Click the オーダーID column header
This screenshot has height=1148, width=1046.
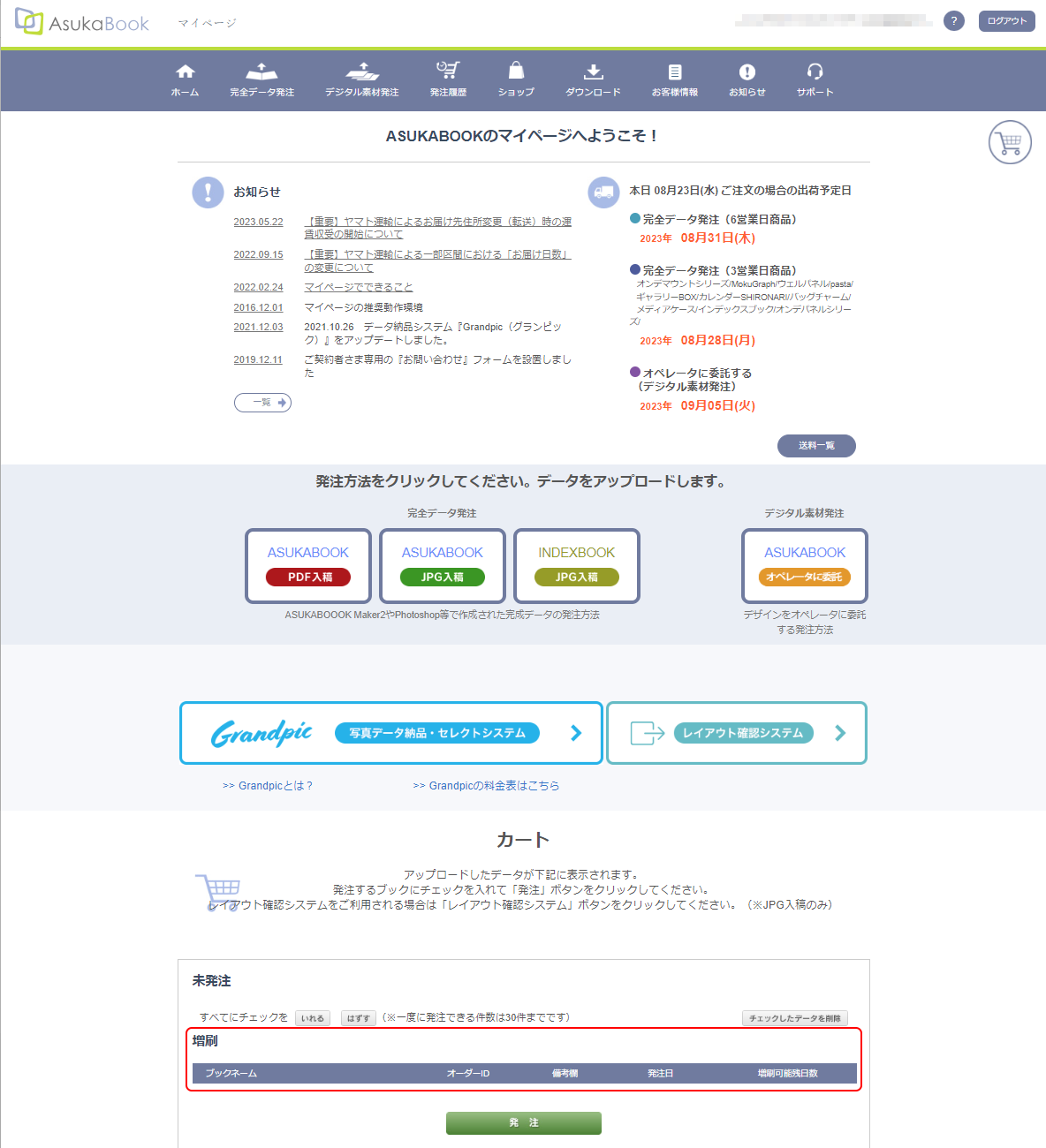[x=468, y=1073]
